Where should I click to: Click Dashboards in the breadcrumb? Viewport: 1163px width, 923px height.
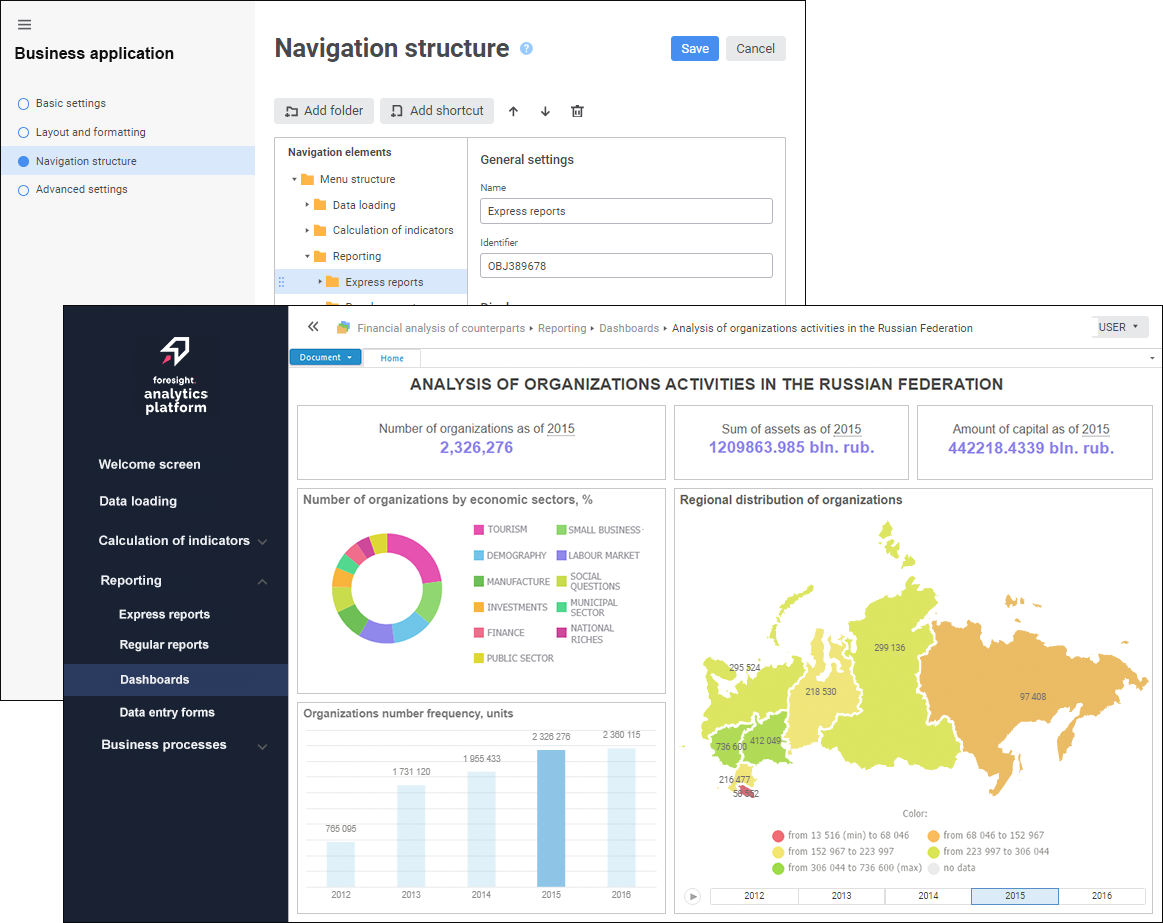(629, 328)
